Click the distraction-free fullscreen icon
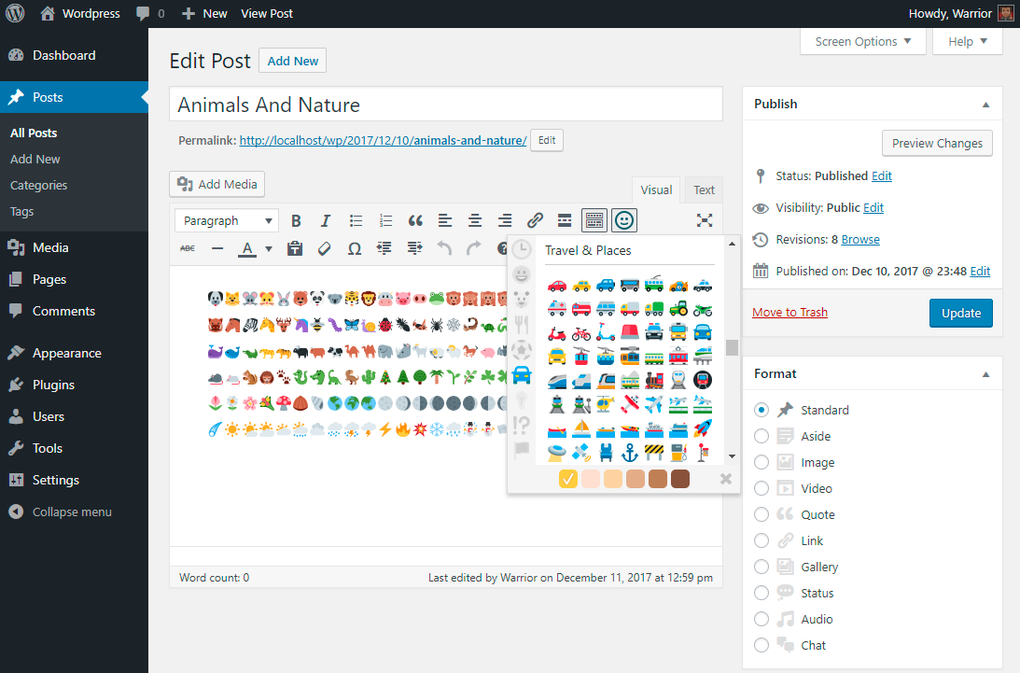 click(704, 220)
